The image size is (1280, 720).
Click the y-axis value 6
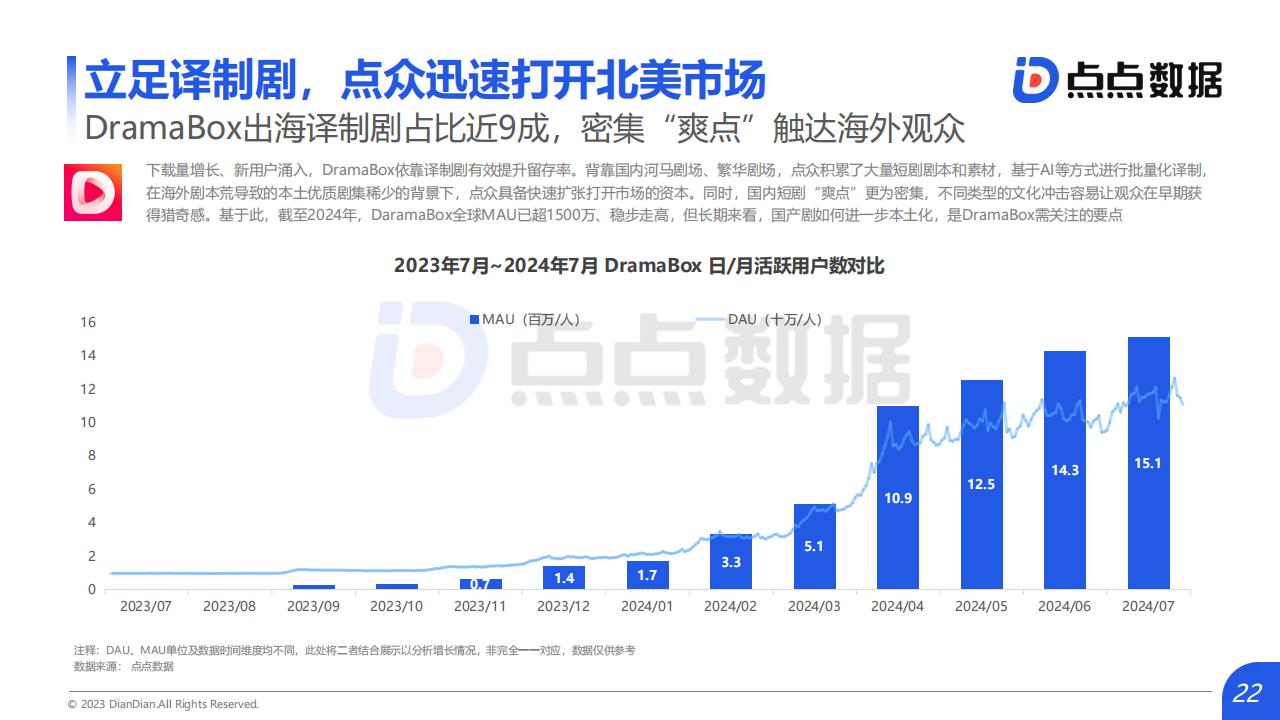pyautogui.click(x=91, y=489)
